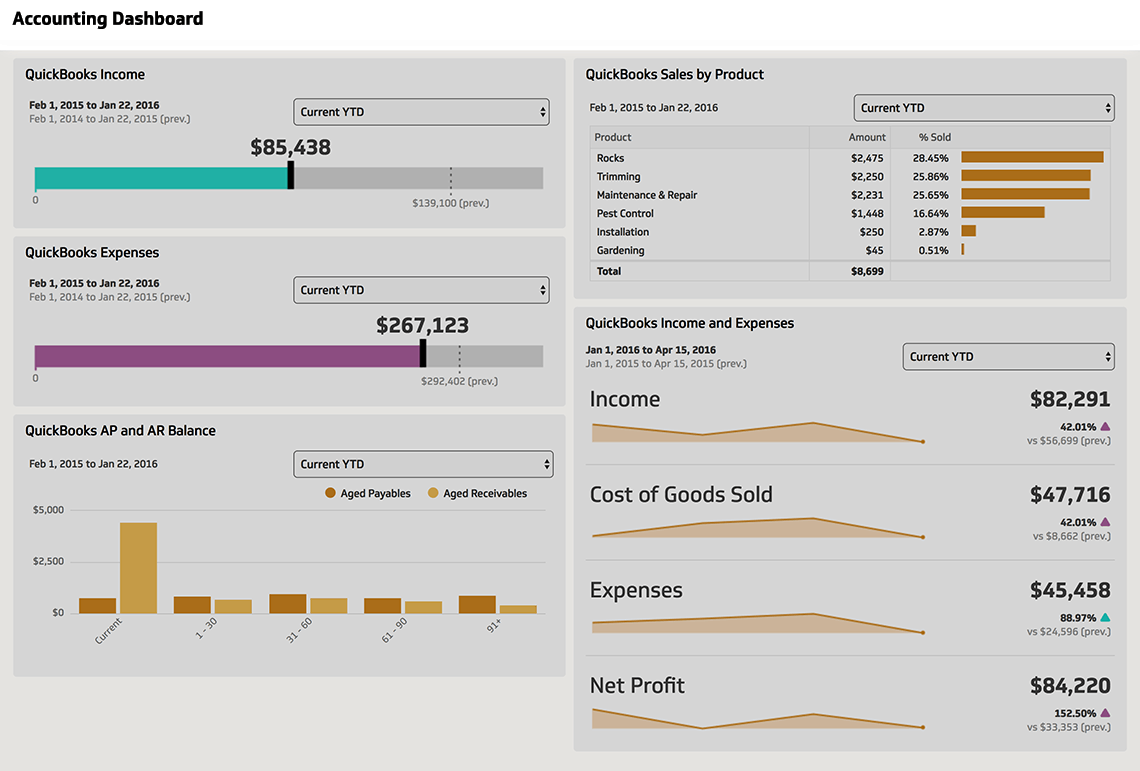
Task: Select the Rocks product row label
Action: tap(610, 158)
